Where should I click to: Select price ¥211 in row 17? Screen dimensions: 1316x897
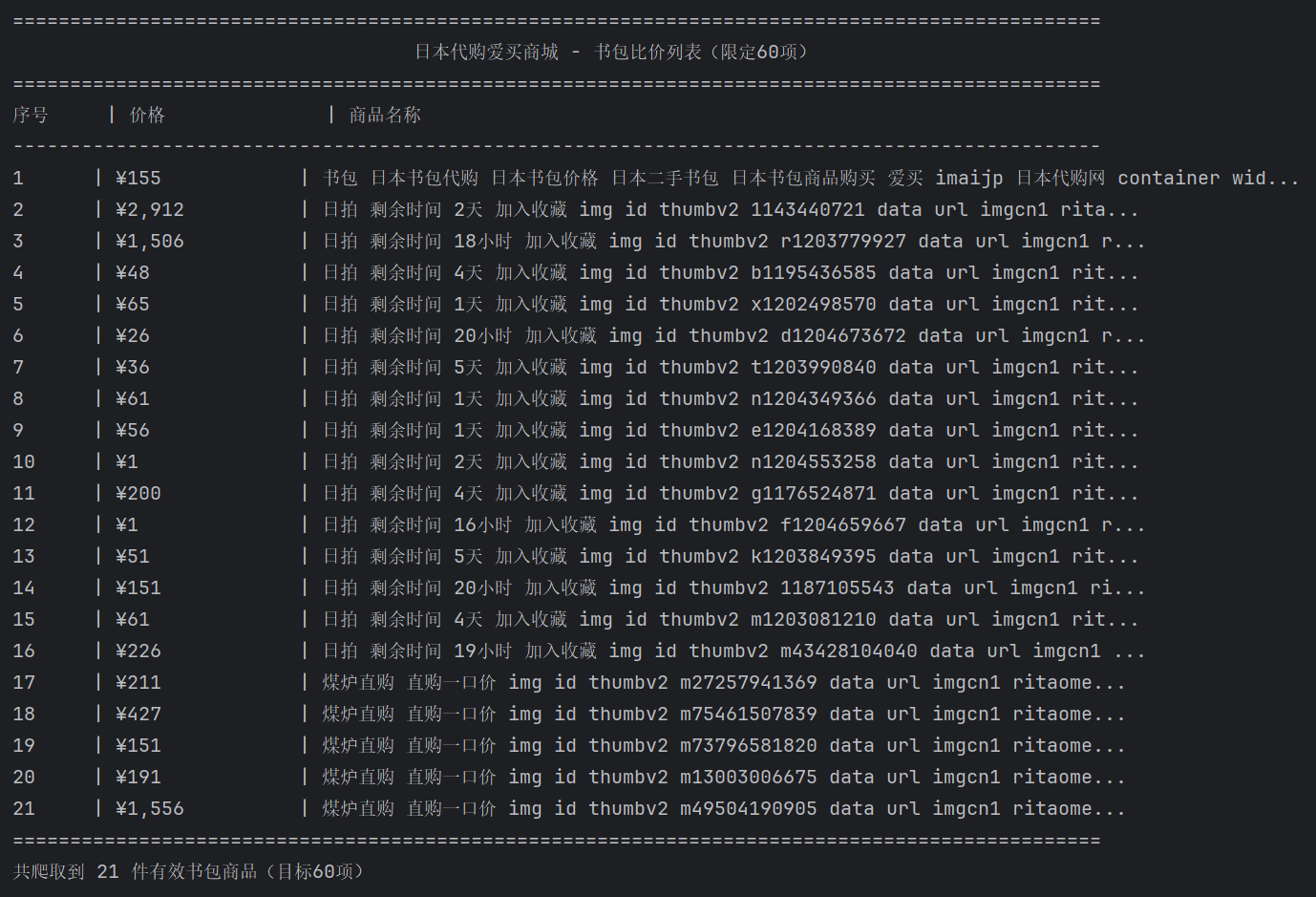[138, 682]
